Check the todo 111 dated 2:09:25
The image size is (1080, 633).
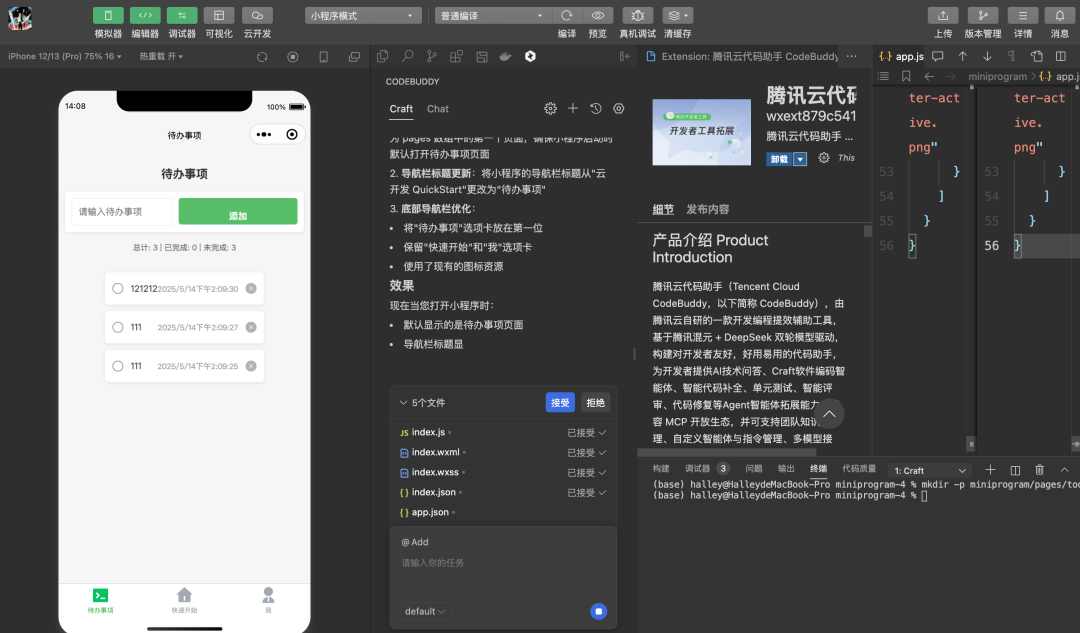coord(118,366)
